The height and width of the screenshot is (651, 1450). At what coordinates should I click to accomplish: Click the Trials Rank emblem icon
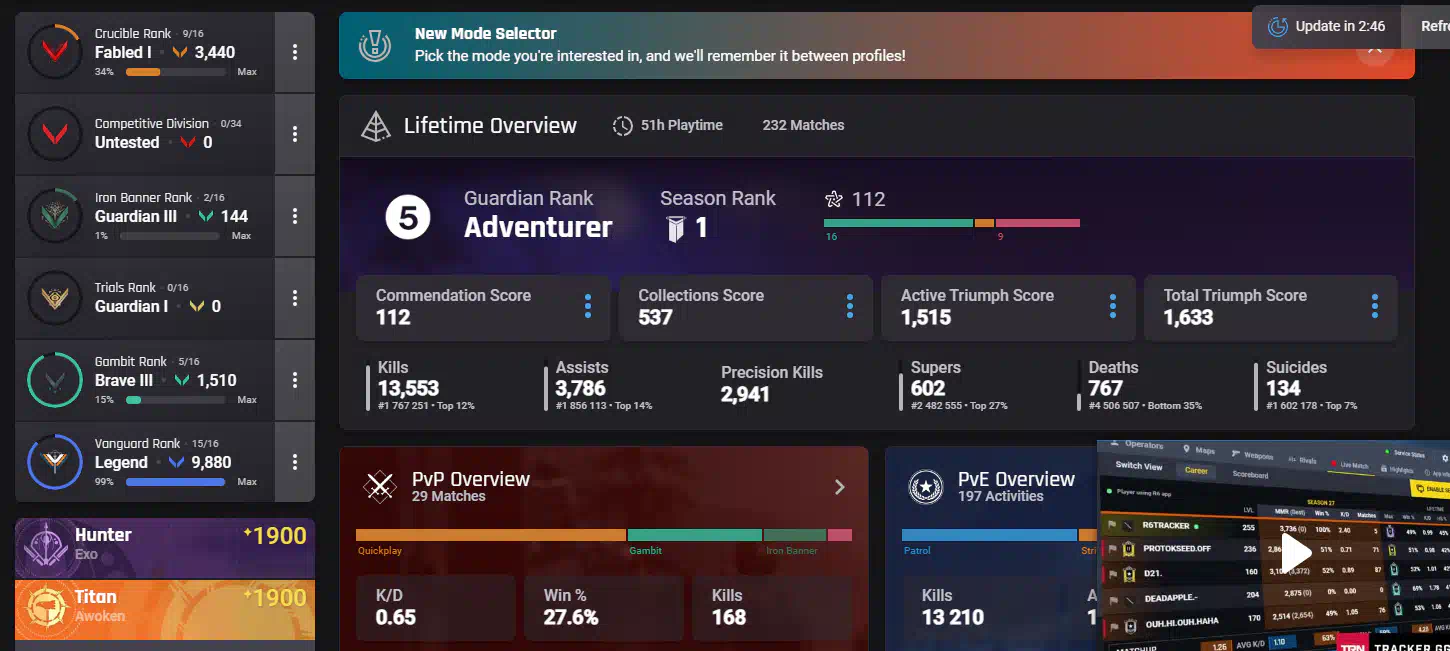coord(54,298)
